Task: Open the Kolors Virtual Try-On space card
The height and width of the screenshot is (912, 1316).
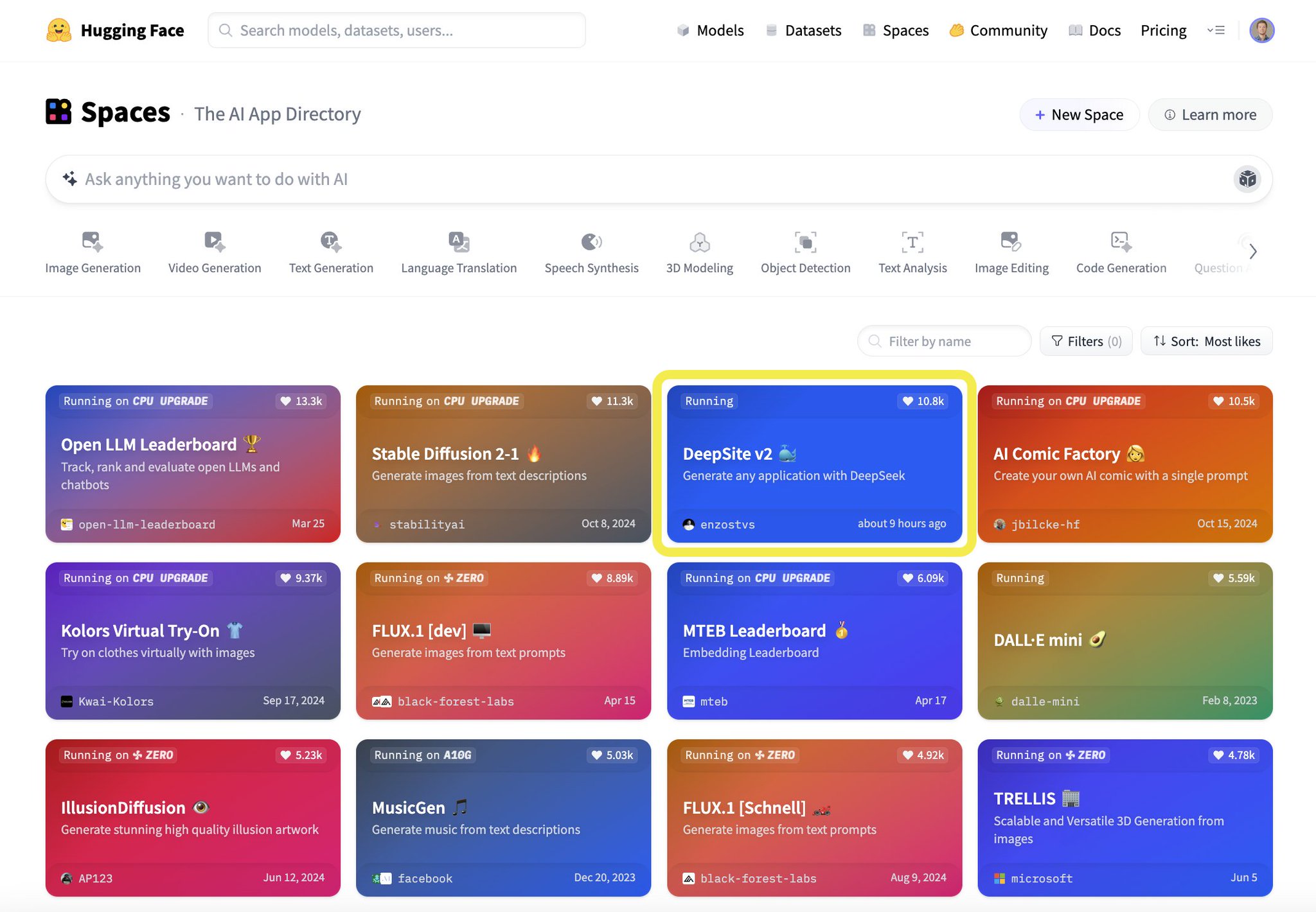Action: [x=193, y=641]
